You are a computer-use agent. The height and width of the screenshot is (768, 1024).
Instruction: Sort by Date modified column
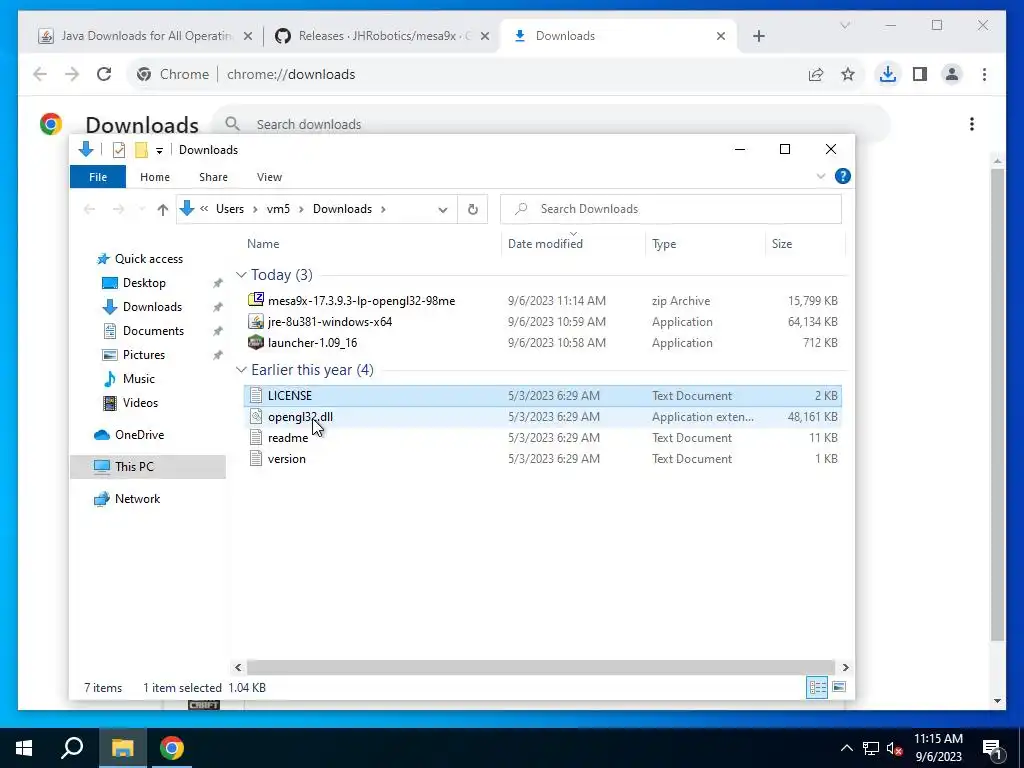(545, 244)
